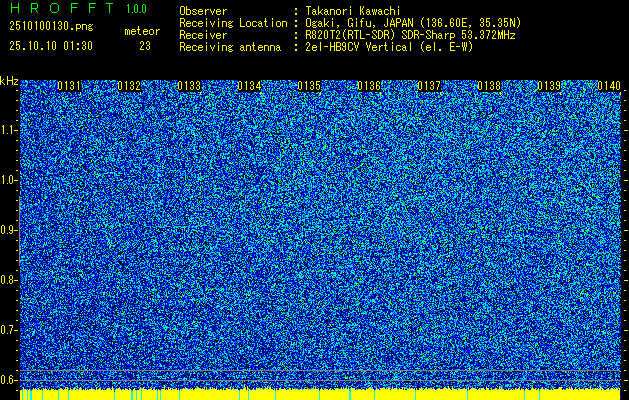629x400 pixels.
Task: Click the kHz axis unit label
Action: pyautogui.click(x=9, y=81)
